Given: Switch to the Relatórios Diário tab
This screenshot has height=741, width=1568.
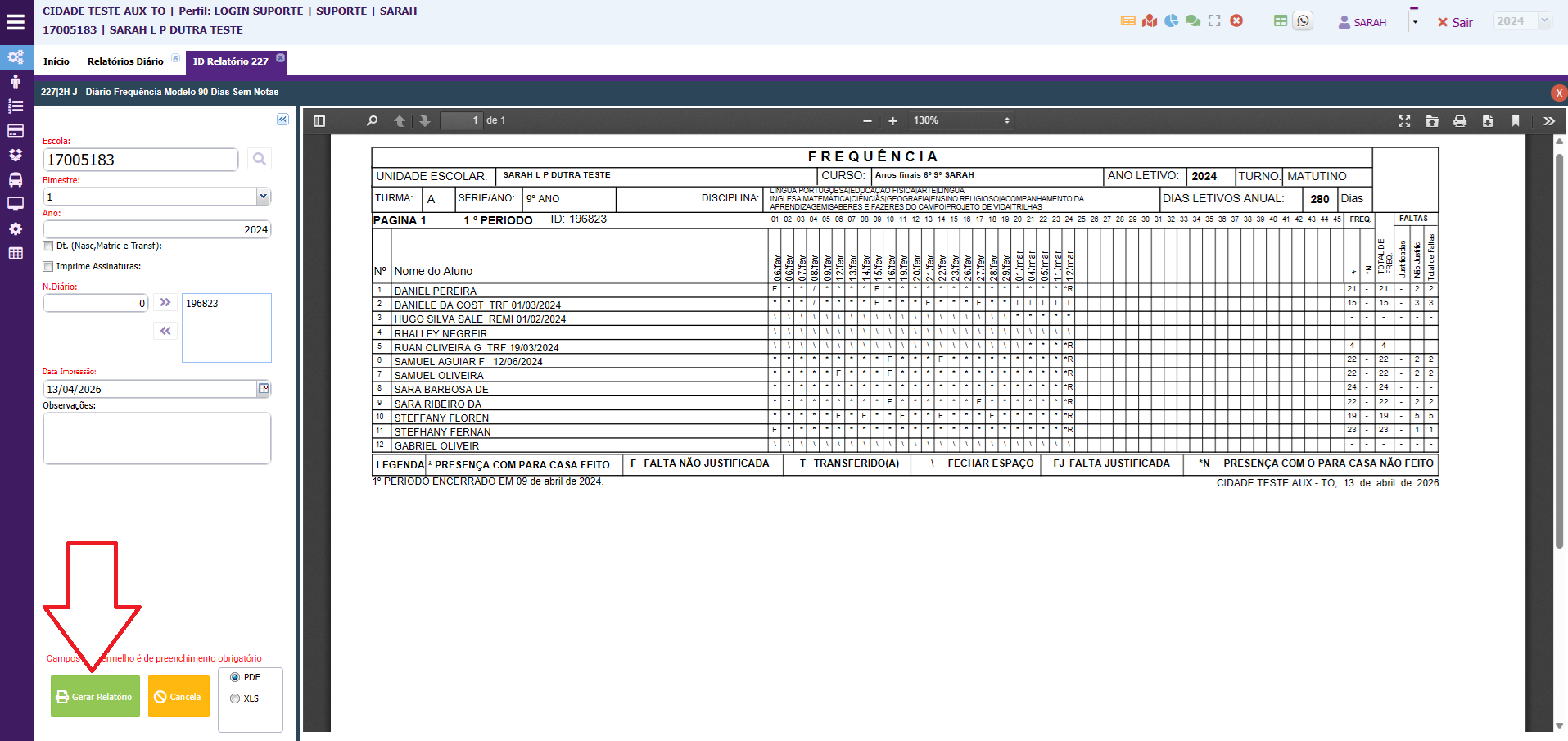Looking at the screenshot, I should point(125,61).
